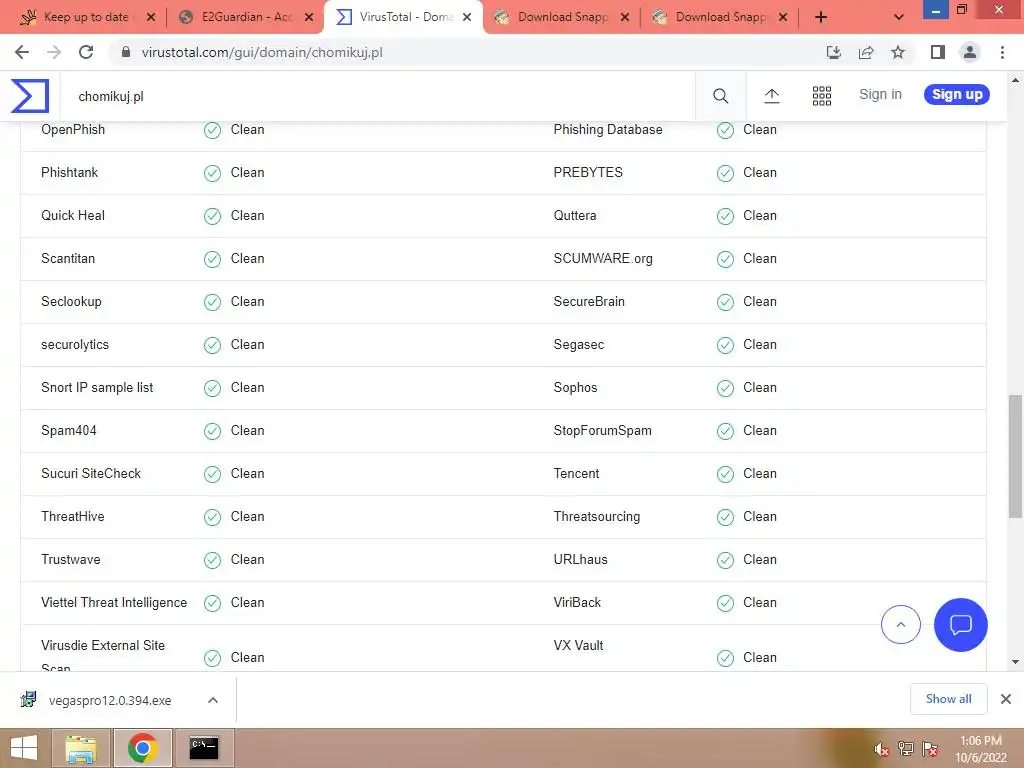Open File Explorer from the taskbar
The image size is (1024, 768).
click(x=81, y=748)
